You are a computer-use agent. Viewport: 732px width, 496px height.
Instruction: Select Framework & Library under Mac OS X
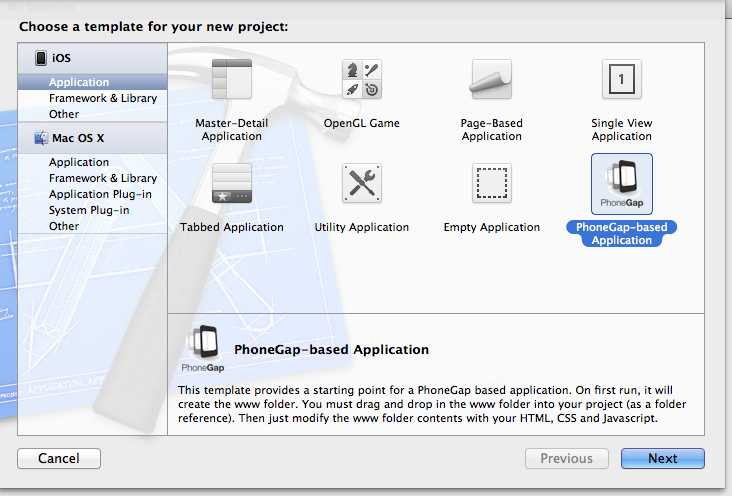pyautogui.click(x=92, y=178)
